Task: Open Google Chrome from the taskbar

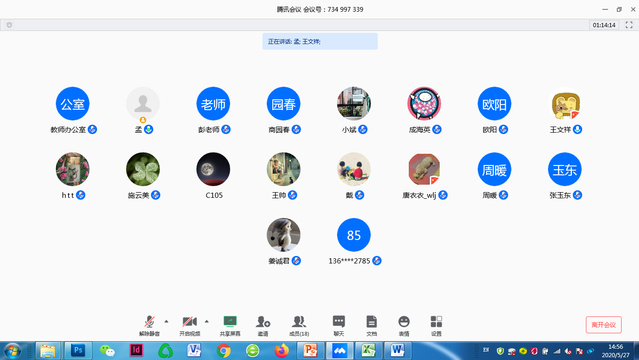Action: coord(223,351)
